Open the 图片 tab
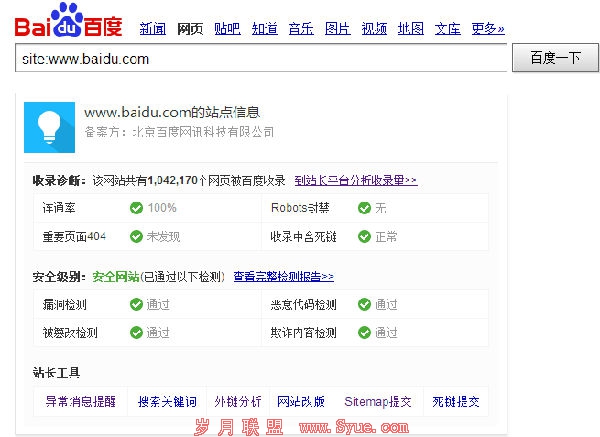The width and height of the screenshot is (600, 437). [338, 29]
